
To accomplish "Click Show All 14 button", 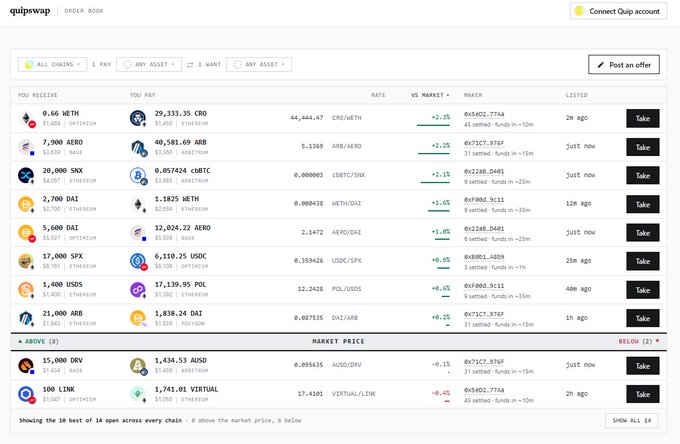I will [x=631, y=420].
